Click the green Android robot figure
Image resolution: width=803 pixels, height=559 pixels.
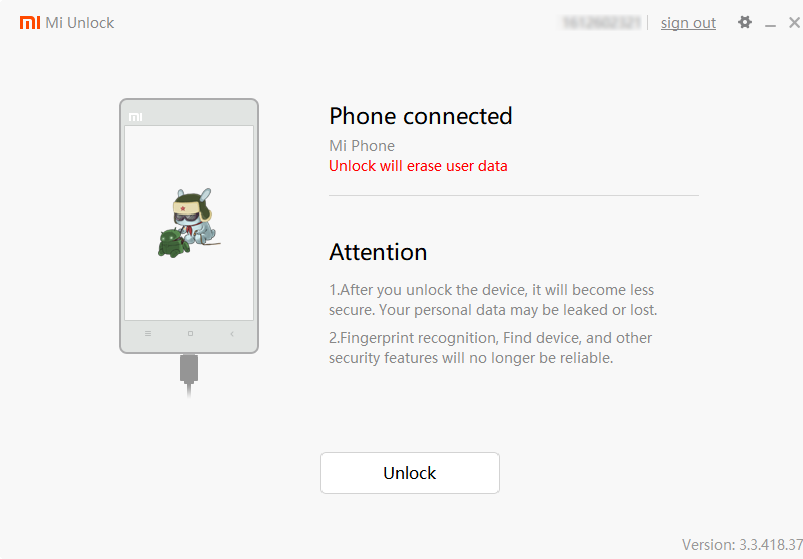[174, 243]
